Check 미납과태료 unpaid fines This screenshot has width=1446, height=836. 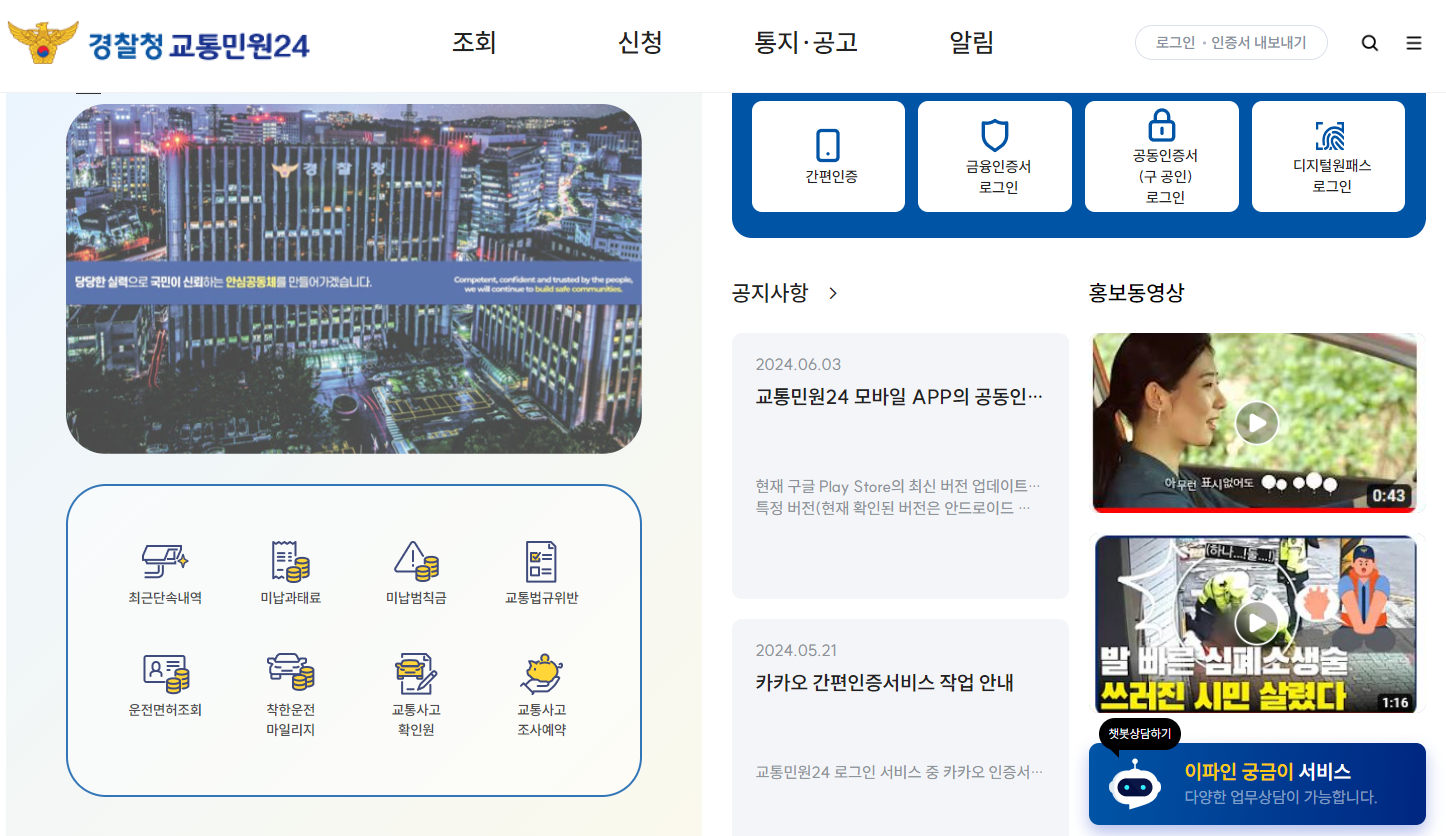pos(289,572)
